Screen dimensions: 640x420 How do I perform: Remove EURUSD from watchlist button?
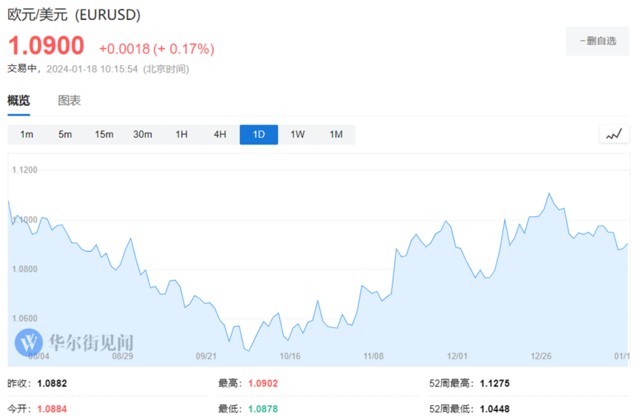tap(599, 40)
